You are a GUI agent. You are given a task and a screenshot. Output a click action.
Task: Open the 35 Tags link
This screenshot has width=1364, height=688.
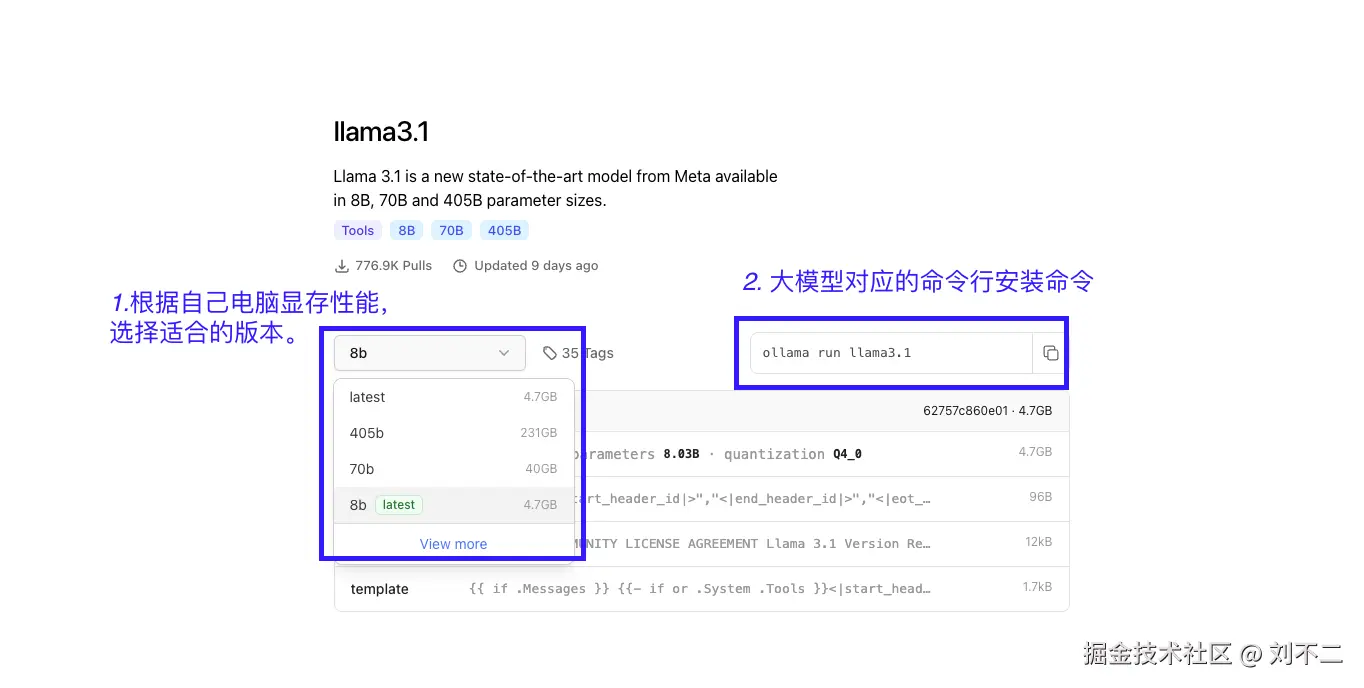(x=578, y=353)
